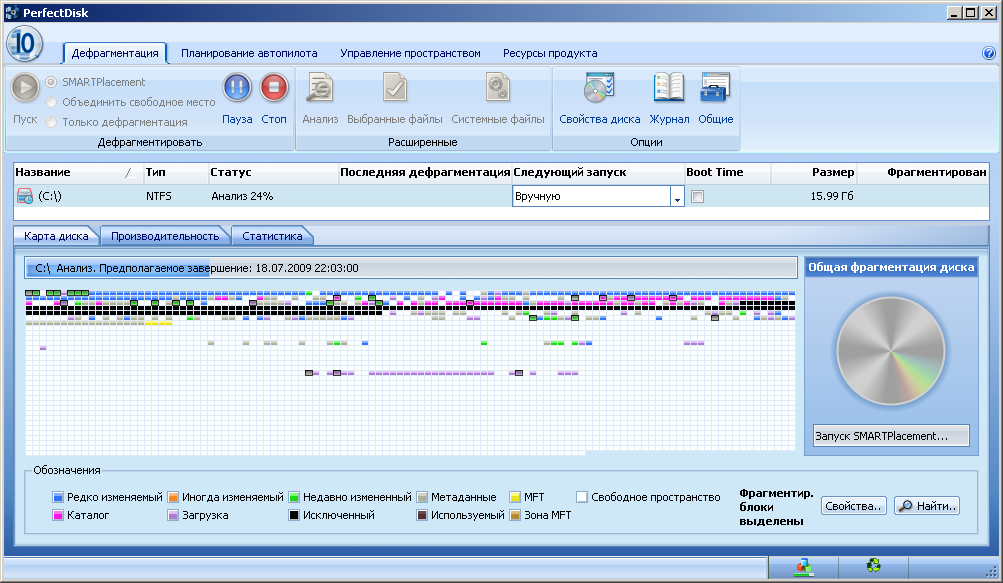Viewport: 1003px width, 583px height.
Task: Switch to the Производительность tab
Action: (x=165, y=236)
